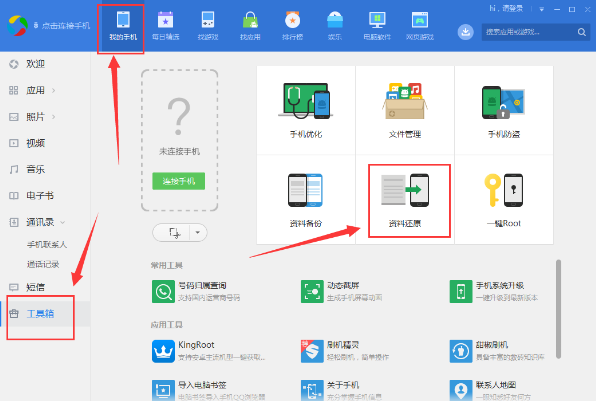
Task: Launch the 一键Root key icon tool
Action: tap(504, 200)
